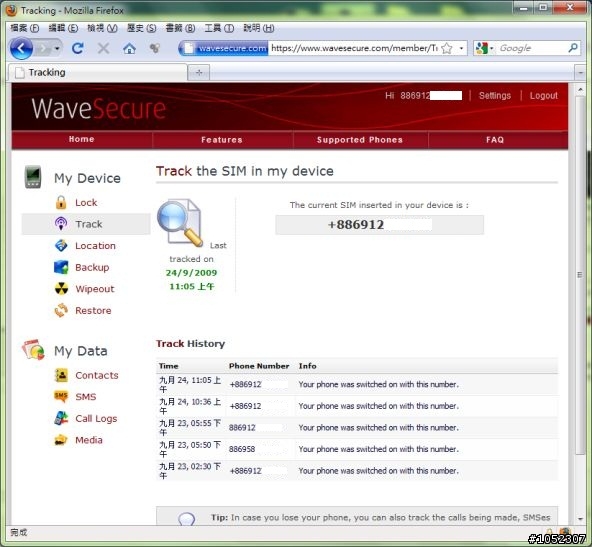Click the Wipeout radiation icon
Image resolution: width=592 pixels, height=547 pixels.
(x=61, y=289)
